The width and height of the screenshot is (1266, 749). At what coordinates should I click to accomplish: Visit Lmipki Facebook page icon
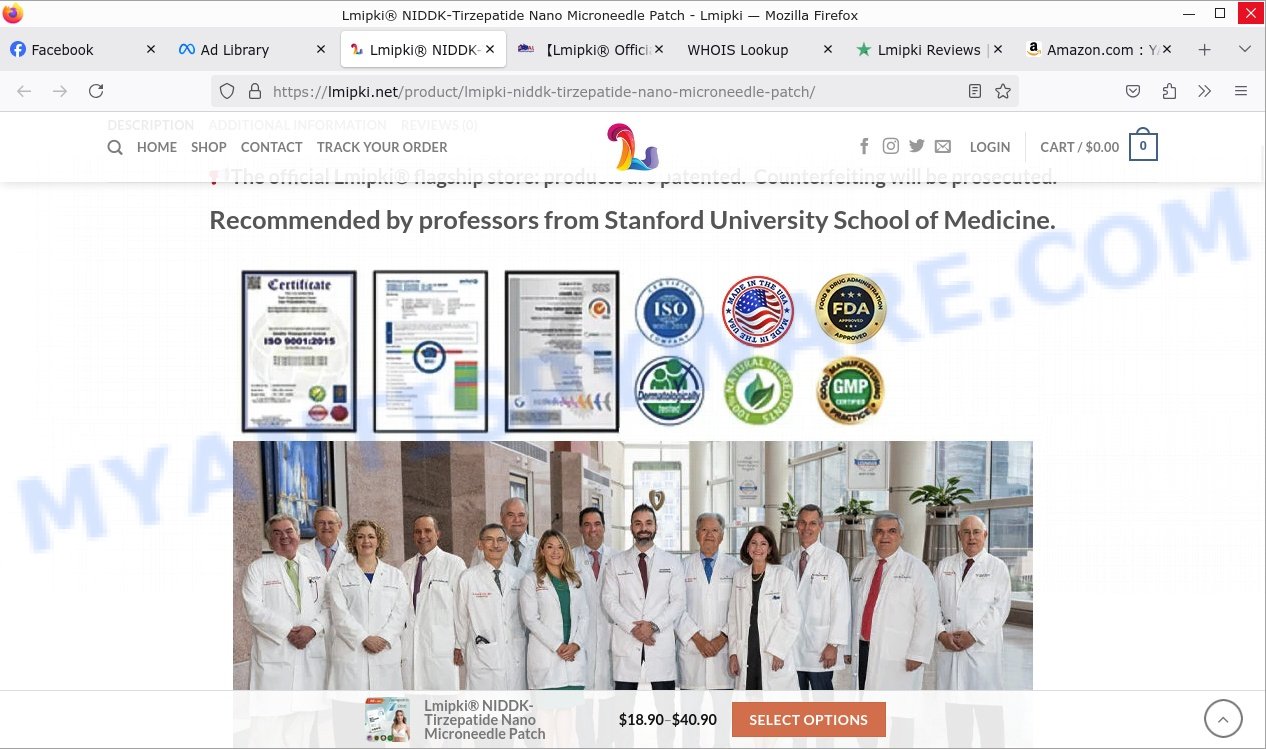coord(864,147)
